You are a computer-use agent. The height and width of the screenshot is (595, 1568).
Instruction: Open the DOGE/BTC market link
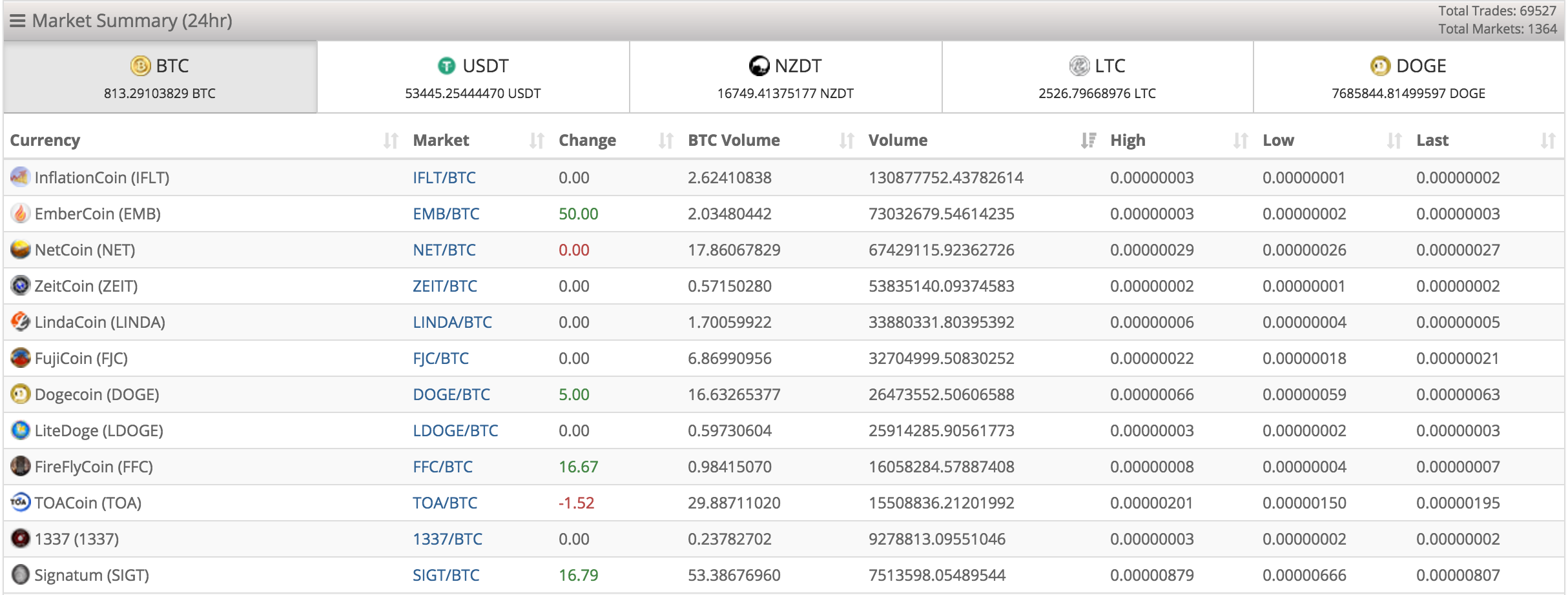[x=451, y=394]
